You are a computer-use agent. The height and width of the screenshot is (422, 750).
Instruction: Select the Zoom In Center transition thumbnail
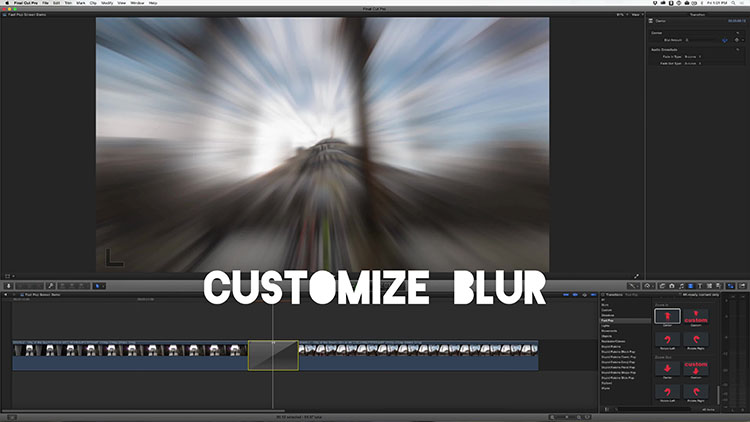[x=667, y=316]
